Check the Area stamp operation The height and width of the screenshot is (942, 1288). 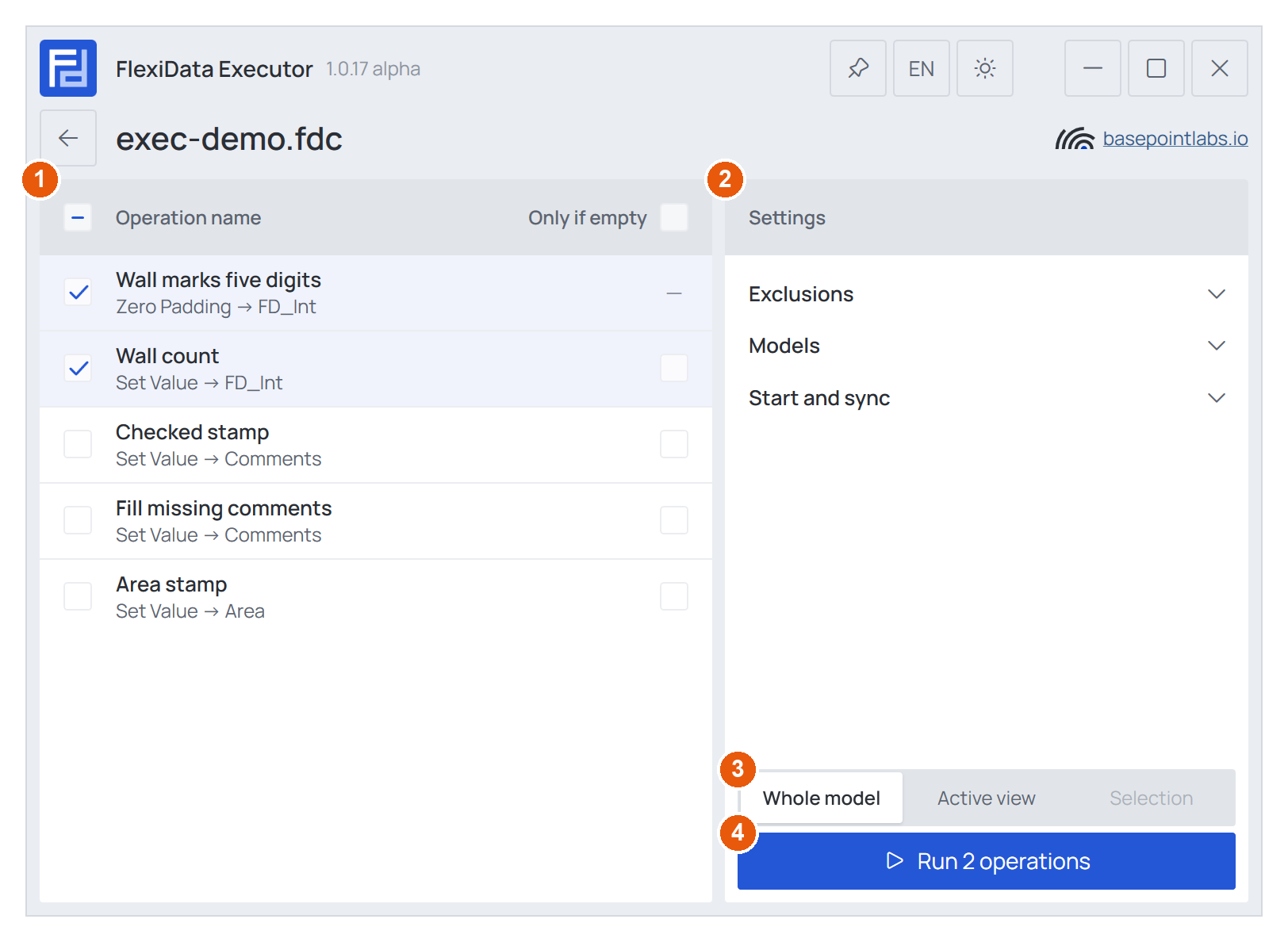(x=78, y=596)
